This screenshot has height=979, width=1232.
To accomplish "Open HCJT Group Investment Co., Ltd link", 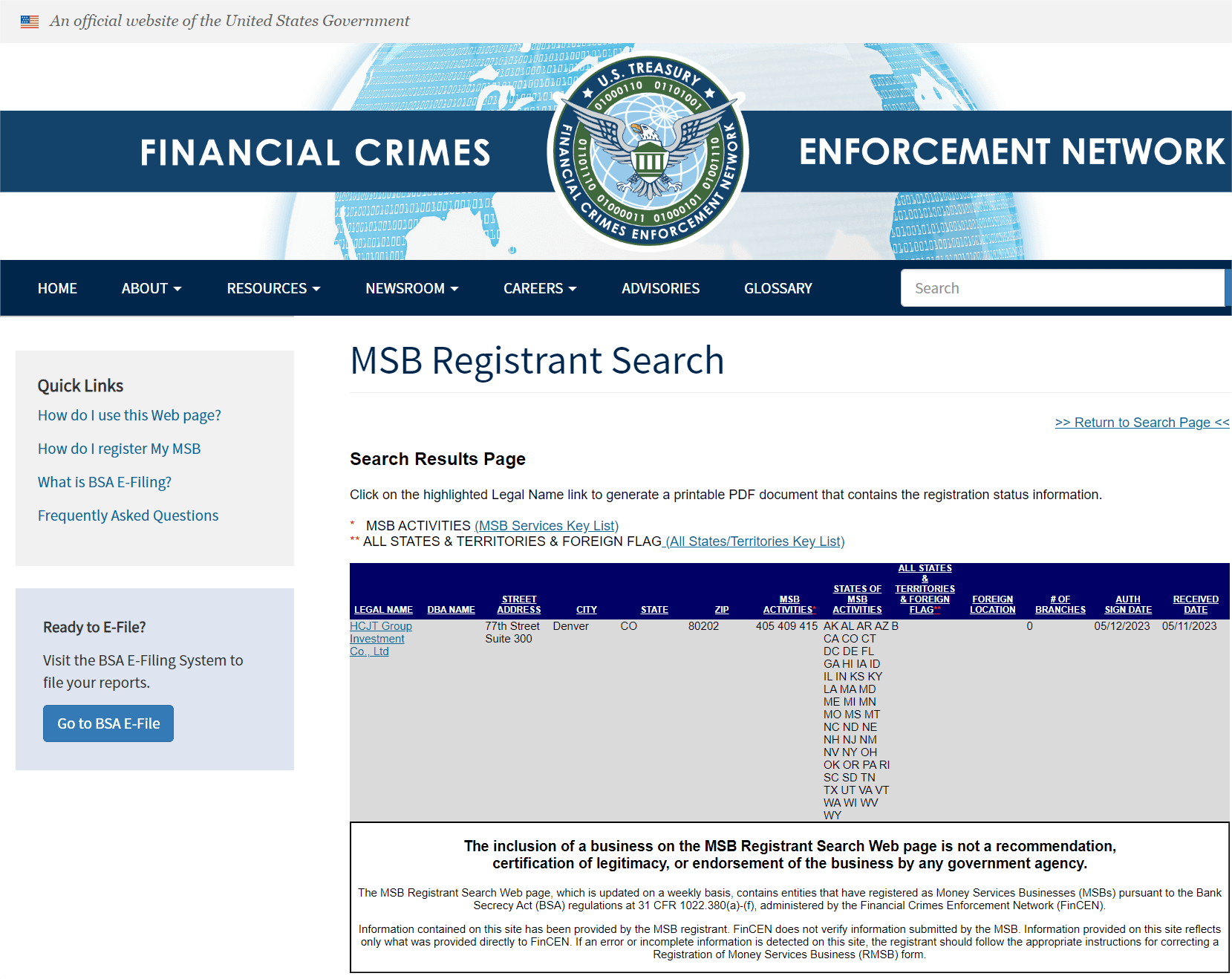I will (x=381, y=639).
